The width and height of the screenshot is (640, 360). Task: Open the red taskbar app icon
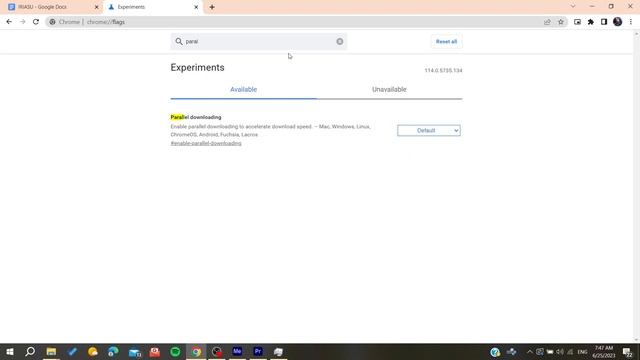155,351
